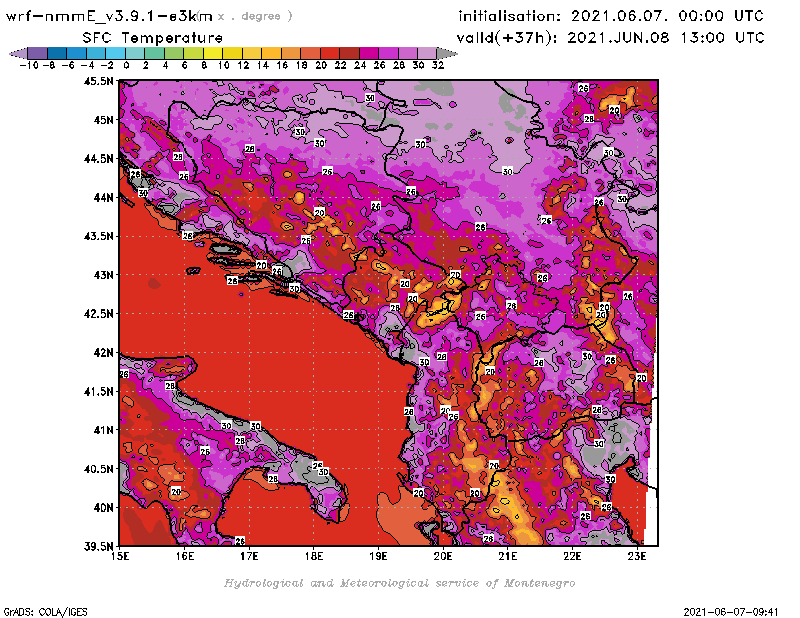Click the timestamp '2021-06-07-09:41' in the footer
This screenshot has width=800, height=618.
(731, 611)
